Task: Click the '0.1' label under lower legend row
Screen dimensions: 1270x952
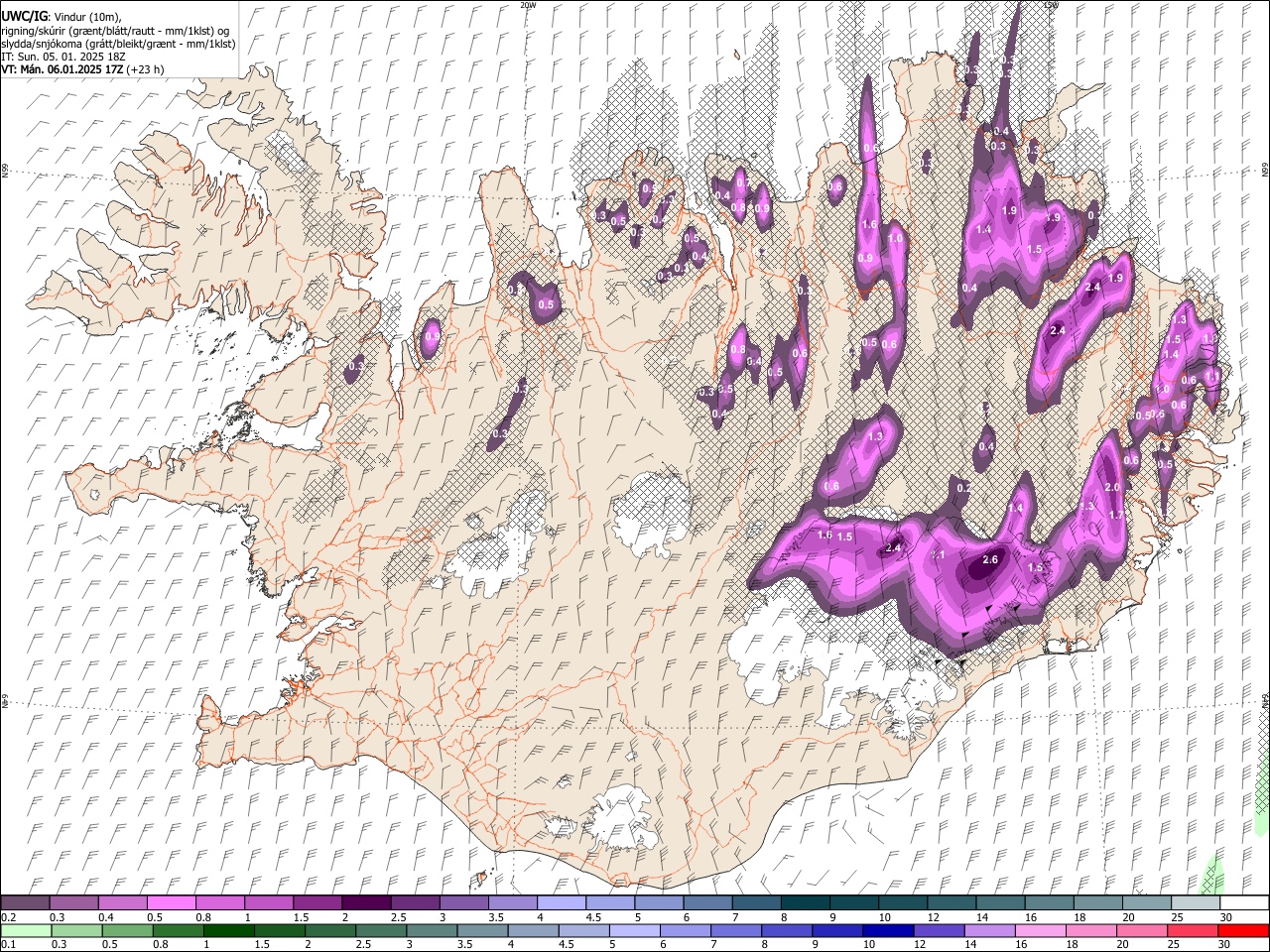Action: (9, 944)
